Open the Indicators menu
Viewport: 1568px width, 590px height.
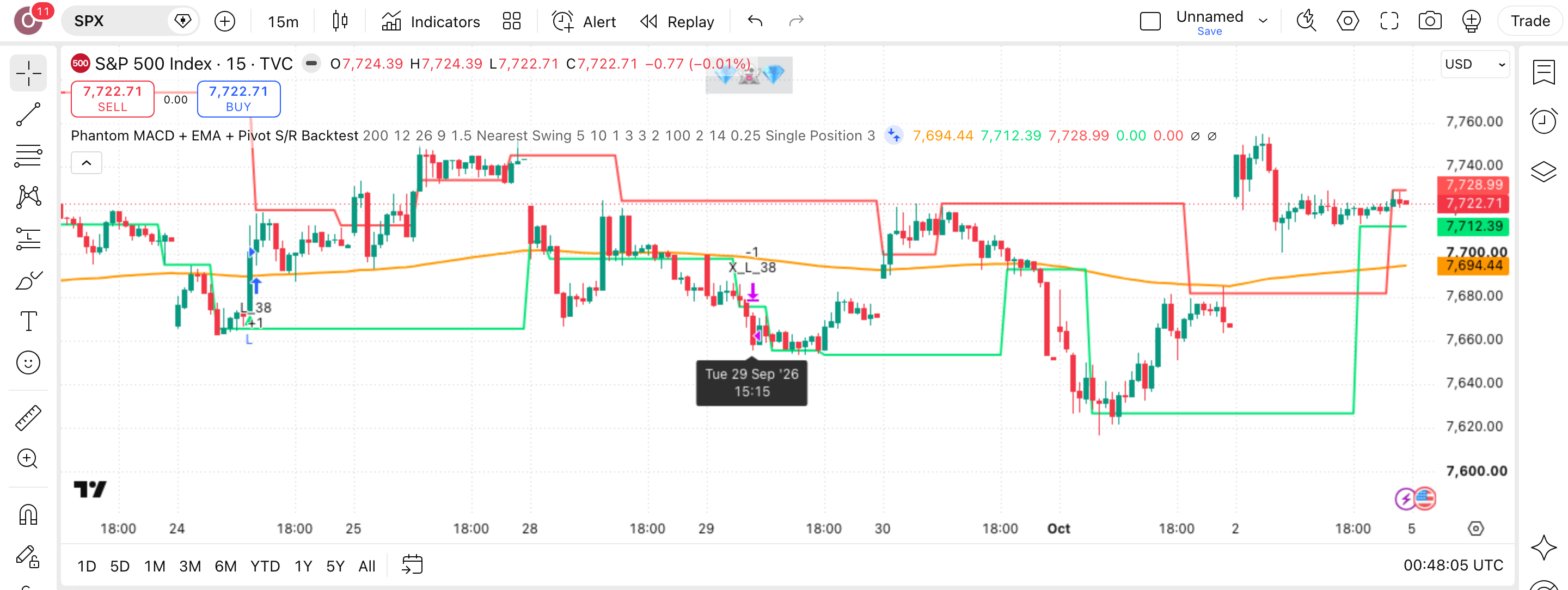(431, 21)
